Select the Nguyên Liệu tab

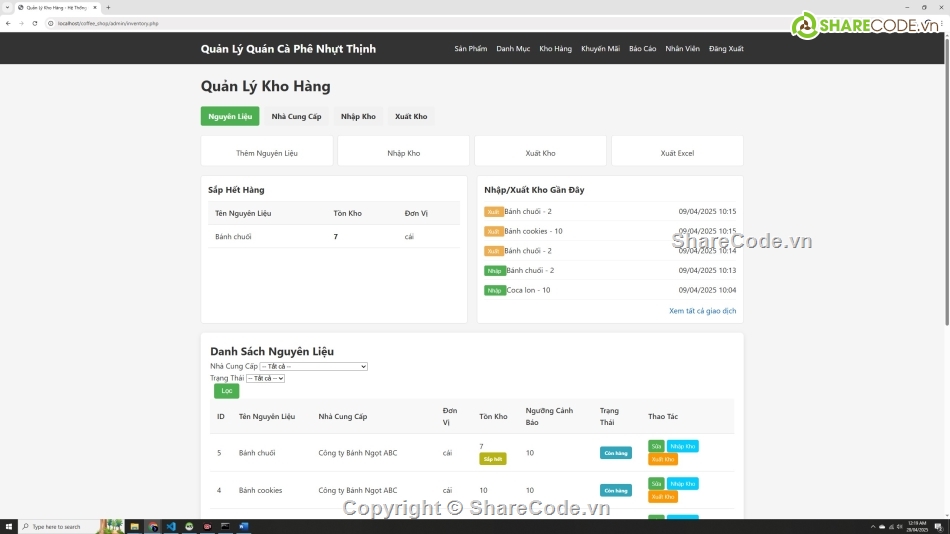(x=230, y=116)
